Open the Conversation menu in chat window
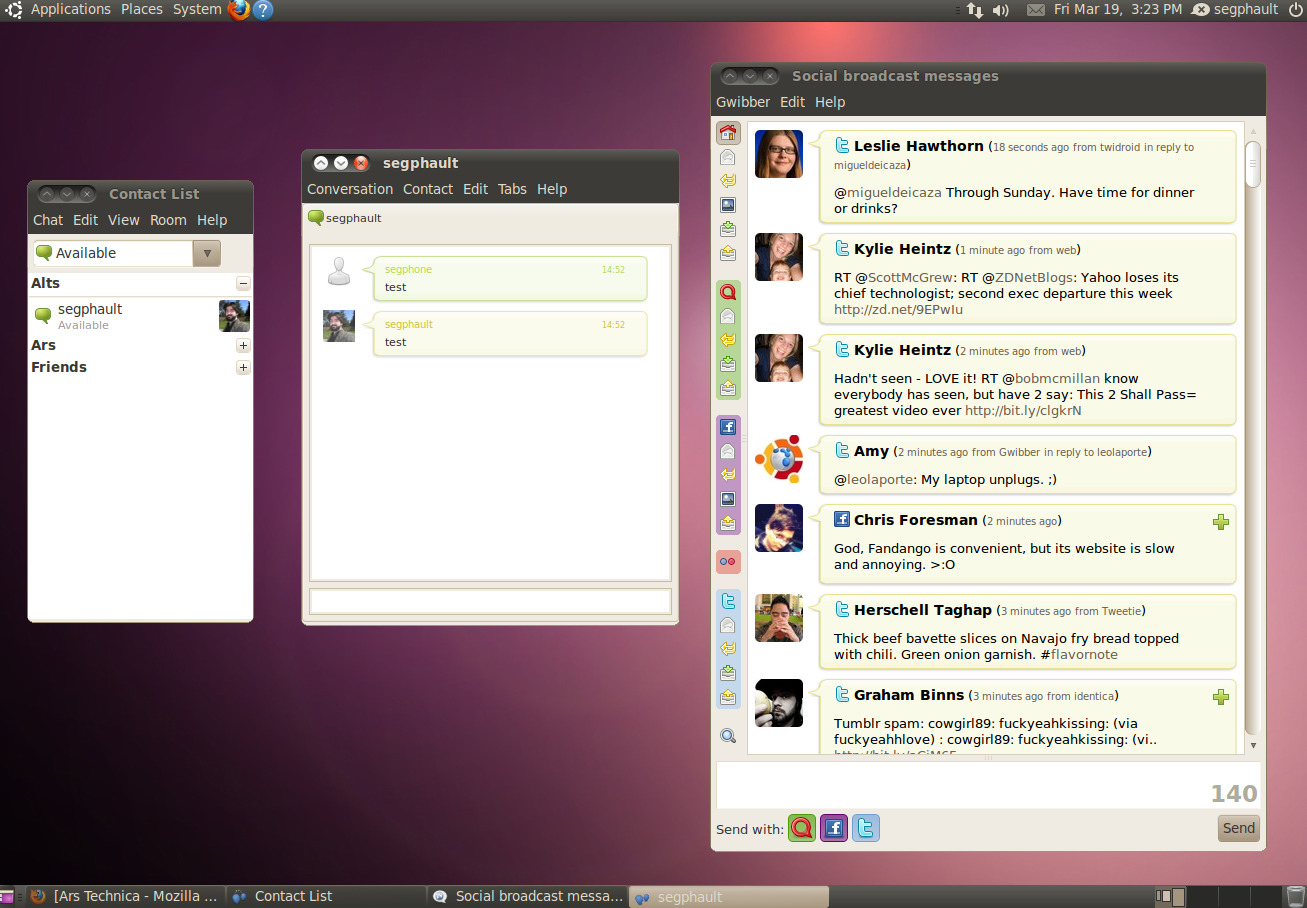This screenshot has width=1307, height=908. [x=350, y=189]
